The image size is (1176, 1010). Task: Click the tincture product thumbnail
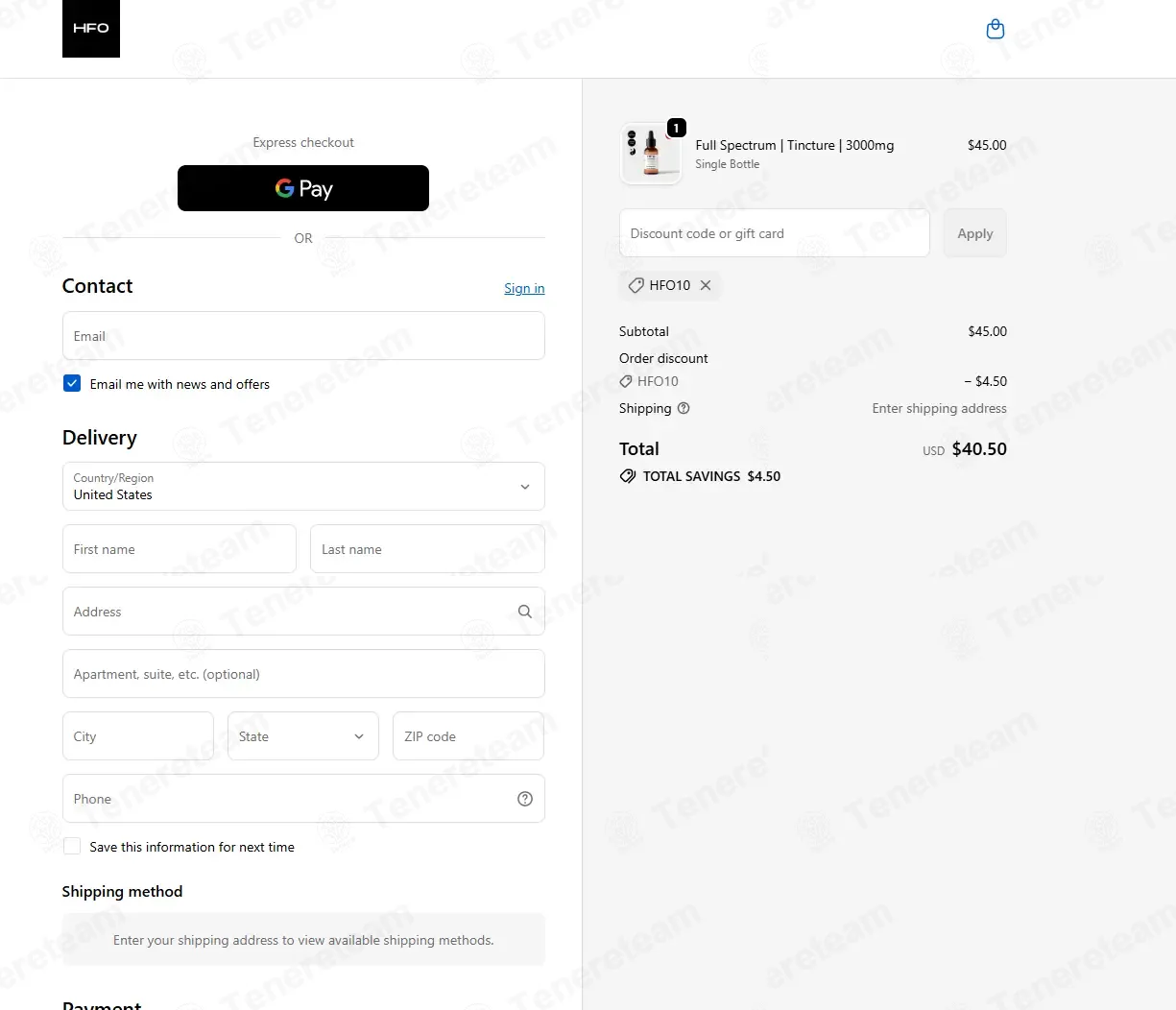651,154
